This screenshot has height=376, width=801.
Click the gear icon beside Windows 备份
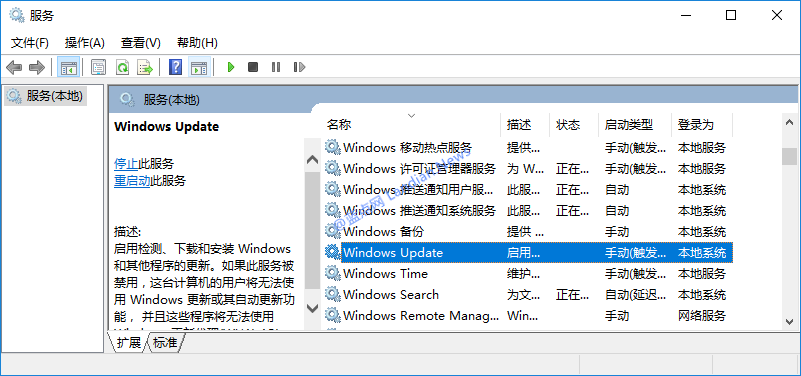(333, 231)
